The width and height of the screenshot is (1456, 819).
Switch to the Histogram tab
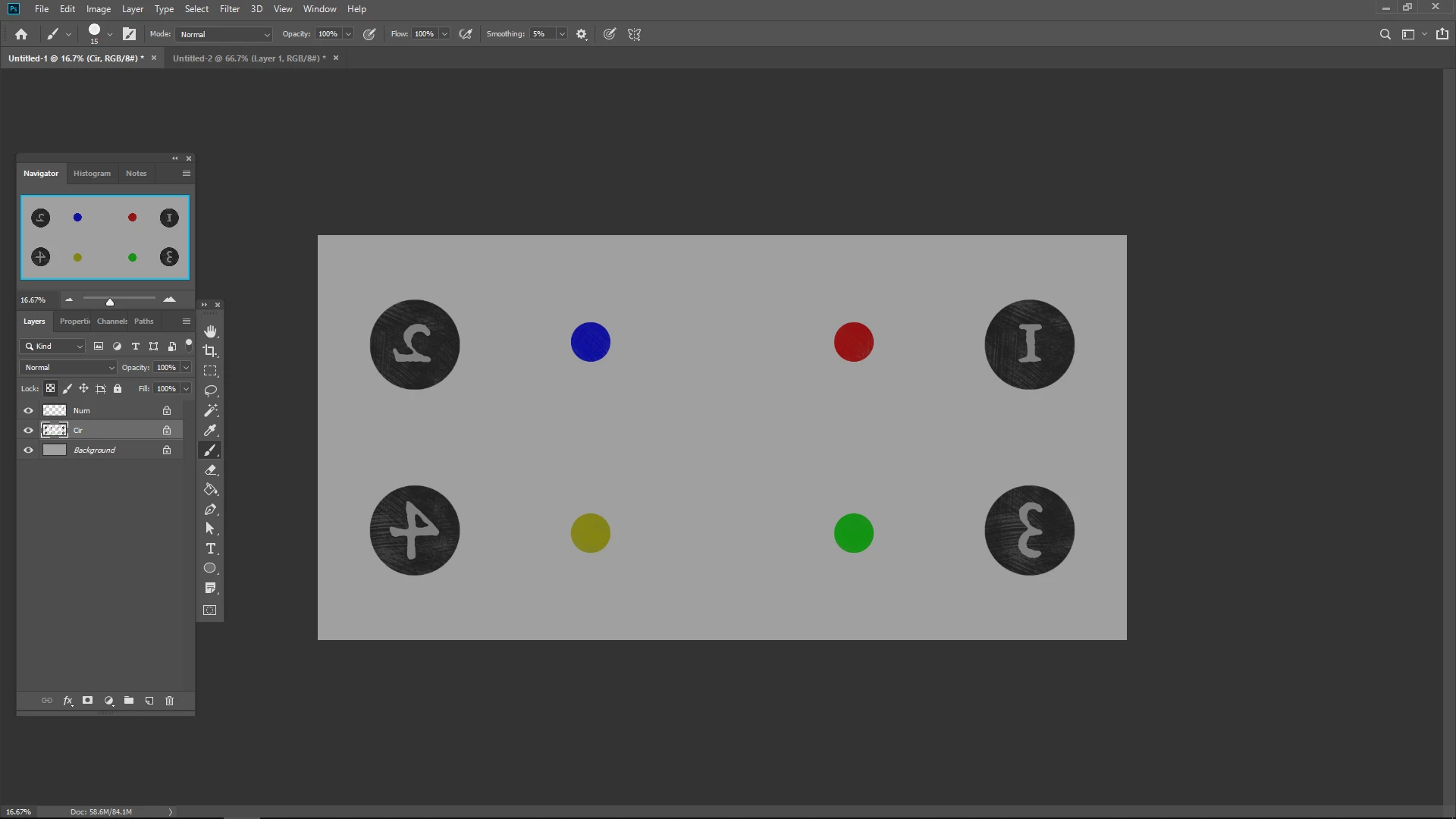click(x=92, y=174)
